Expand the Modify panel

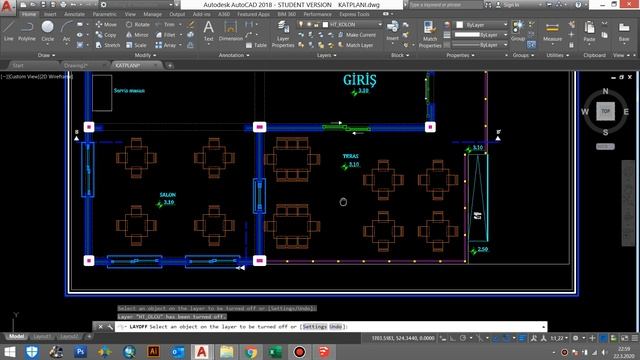(x=145, y=55)
